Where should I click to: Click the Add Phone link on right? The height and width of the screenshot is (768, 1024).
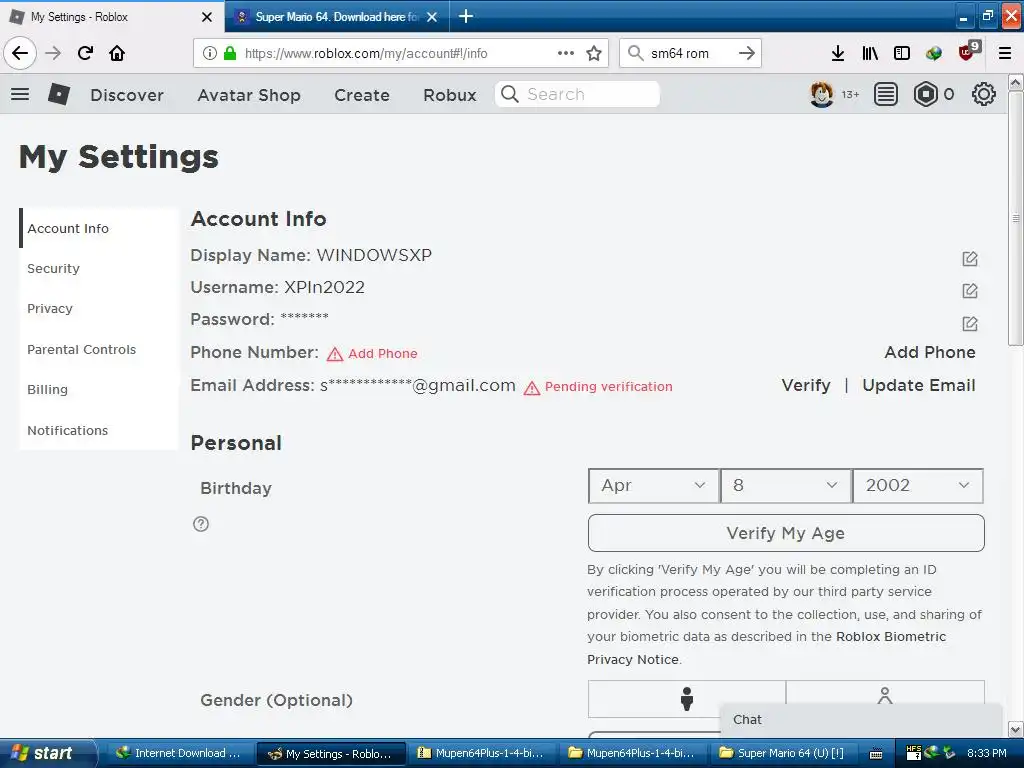[929, 352]
